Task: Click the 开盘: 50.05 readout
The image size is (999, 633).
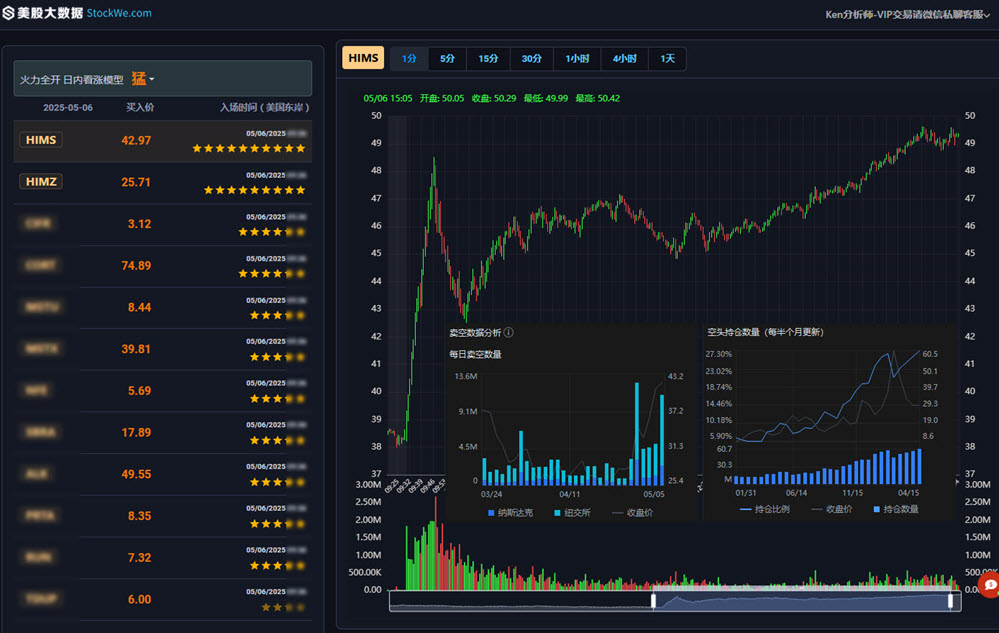Action: [442, 98]
